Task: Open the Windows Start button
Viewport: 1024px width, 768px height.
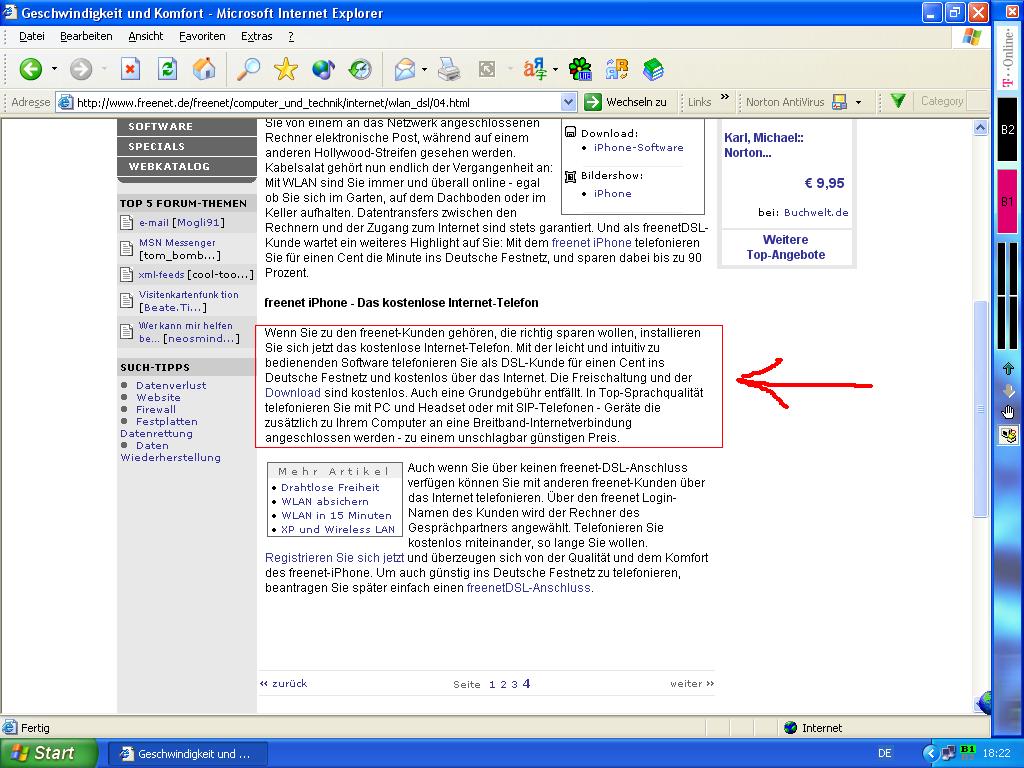Action: tap(49, 753)
